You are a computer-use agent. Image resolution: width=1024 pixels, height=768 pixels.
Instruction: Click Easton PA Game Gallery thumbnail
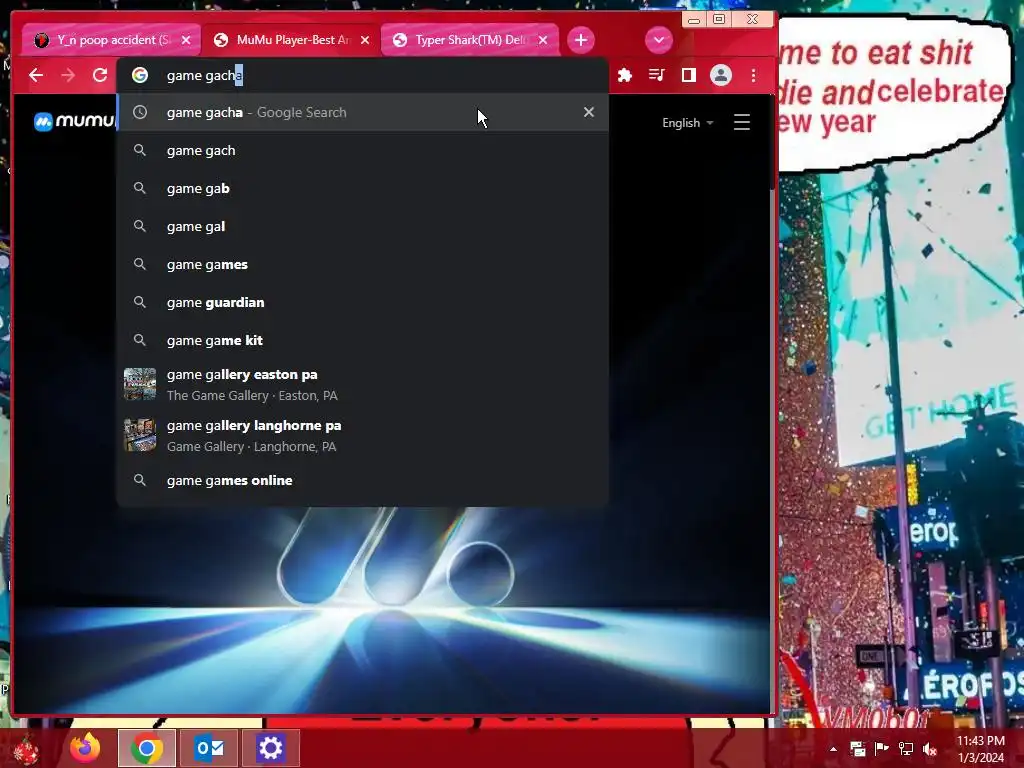[140, 385]
